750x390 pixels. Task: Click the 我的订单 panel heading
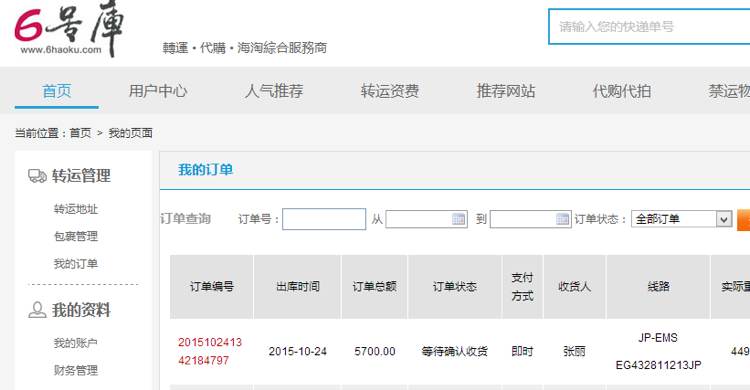tap(205, 170)
